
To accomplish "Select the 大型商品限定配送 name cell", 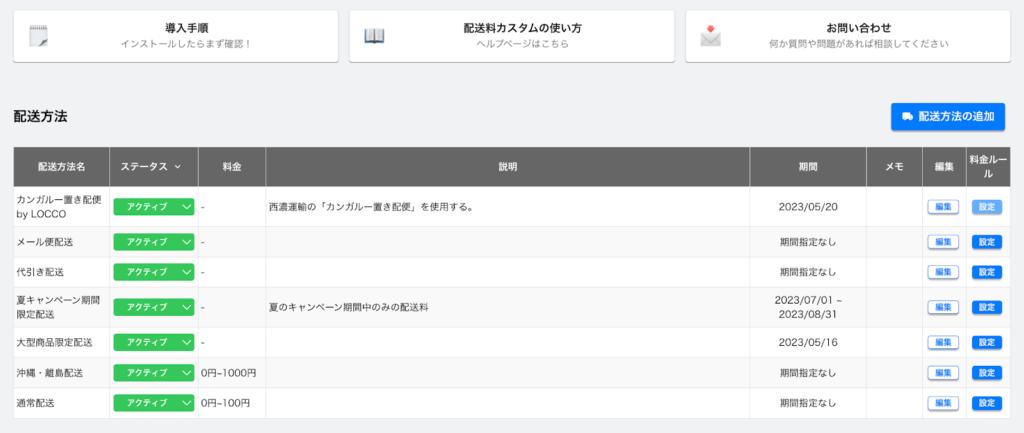I will (61, 342).
